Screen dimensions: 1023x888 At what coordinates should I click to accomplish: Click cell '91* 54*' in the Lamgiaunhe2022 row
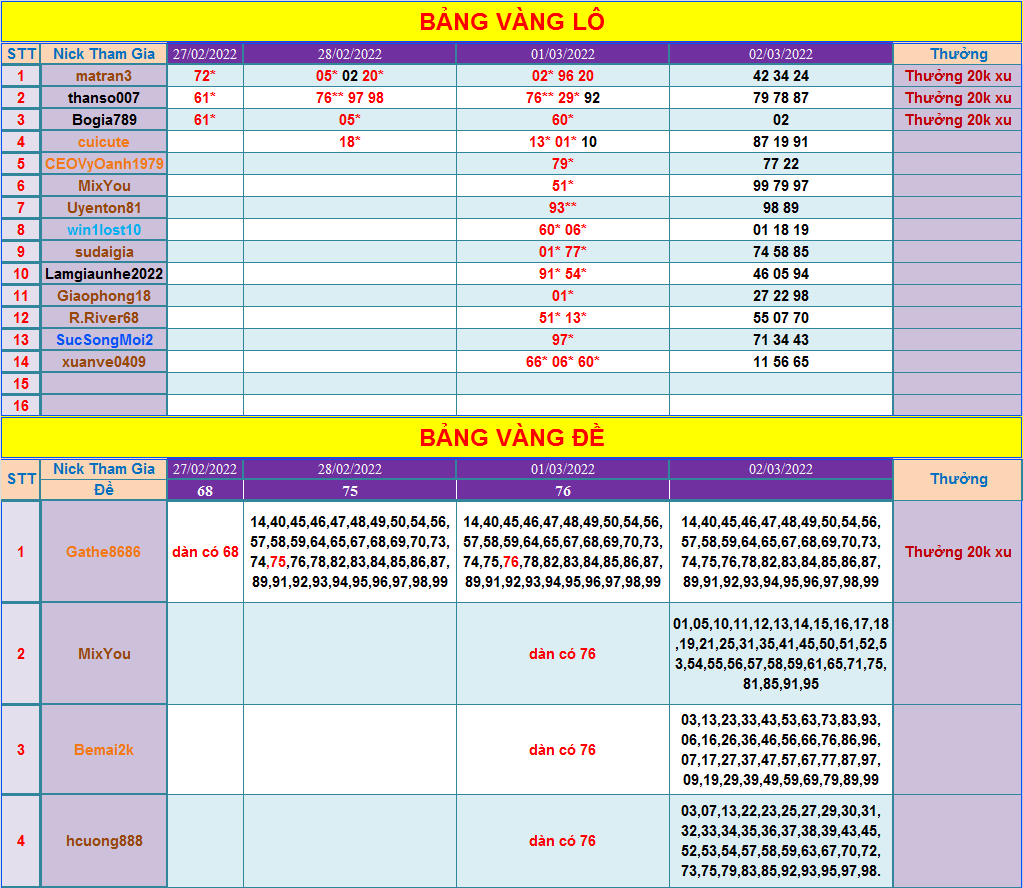coord(562,274)
